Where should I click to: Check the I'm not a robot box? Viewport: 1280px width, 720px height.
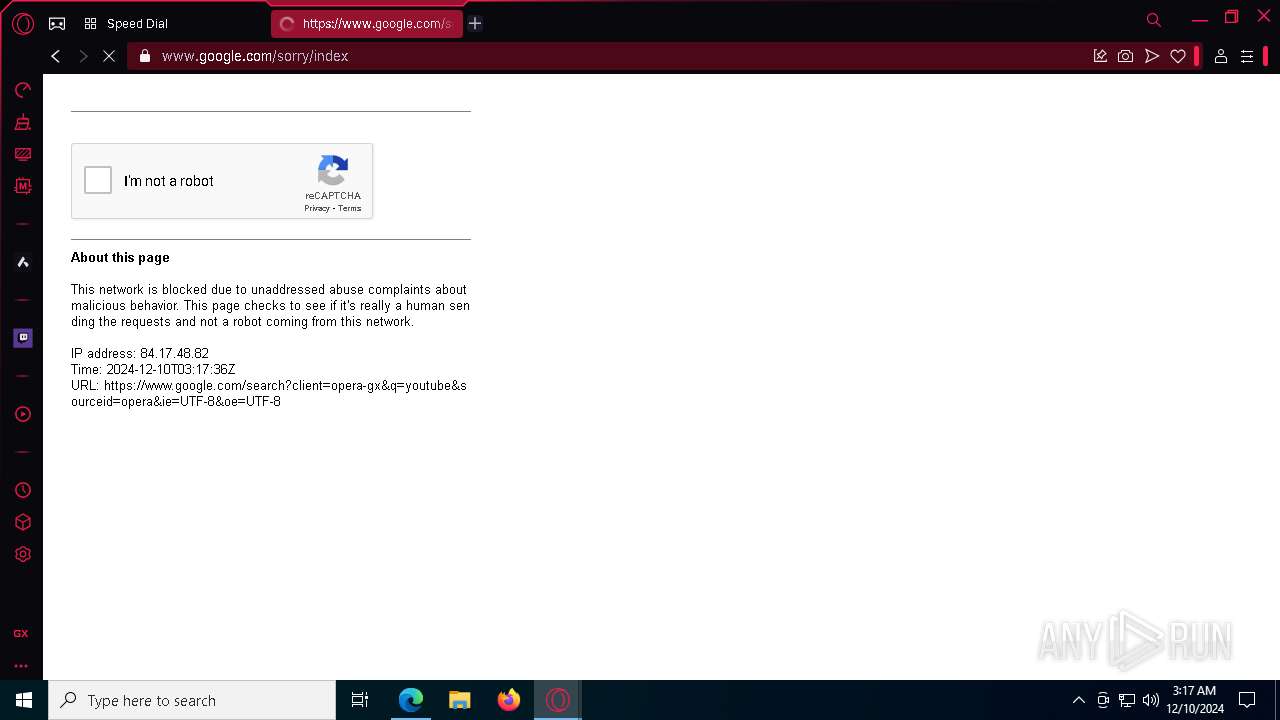(x=98, y=180)
